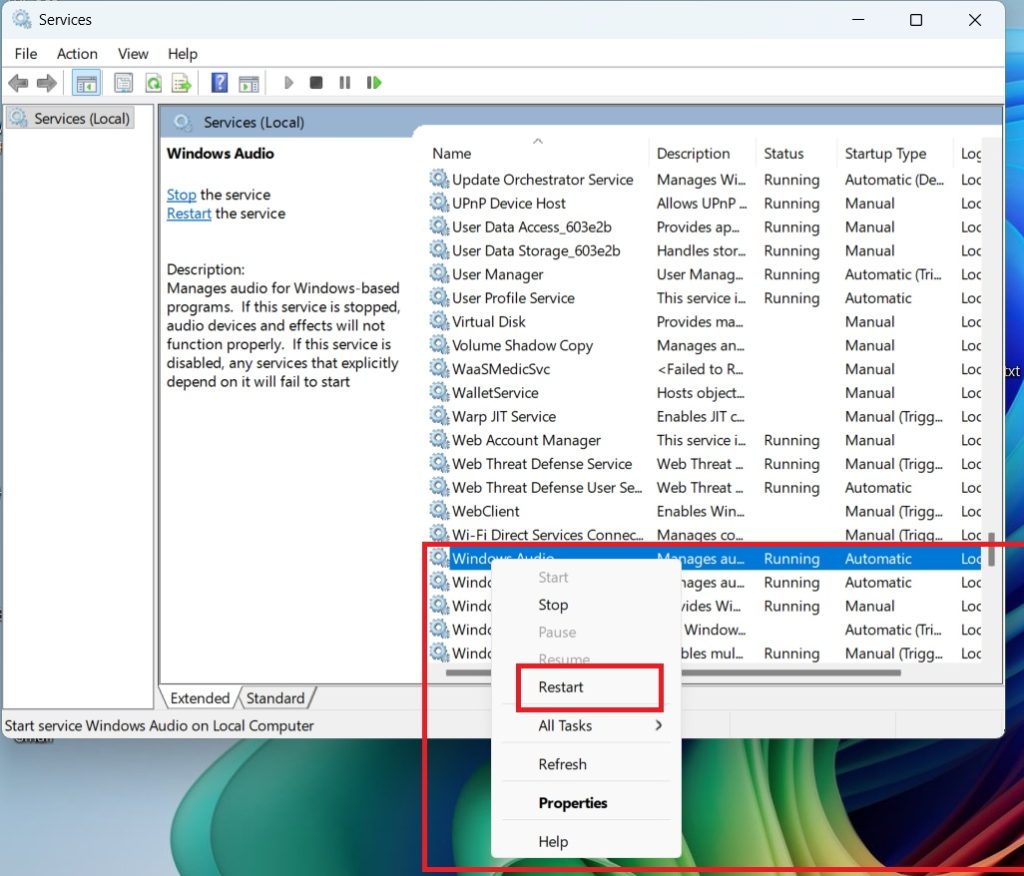Sort by the Description column header
1024x876 pixels.
pos(703,154)
